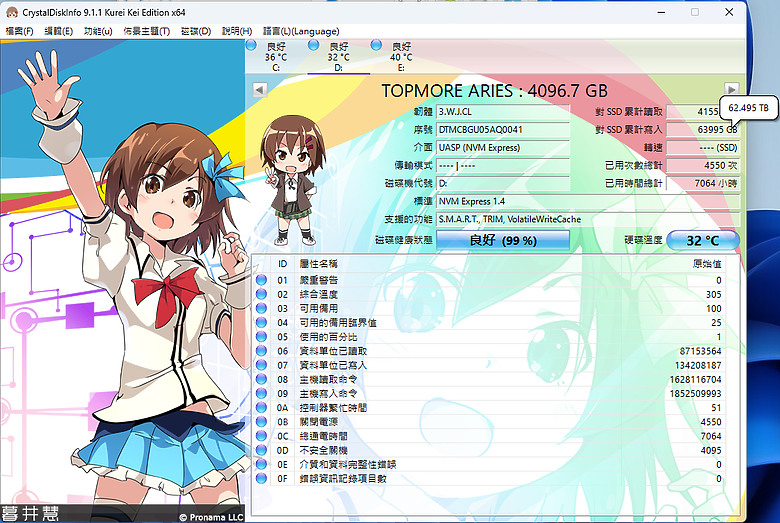Select raw value 1852509993 in row 09
The height and width of the screenshot is (523, 780).
(x=695, y=394)
